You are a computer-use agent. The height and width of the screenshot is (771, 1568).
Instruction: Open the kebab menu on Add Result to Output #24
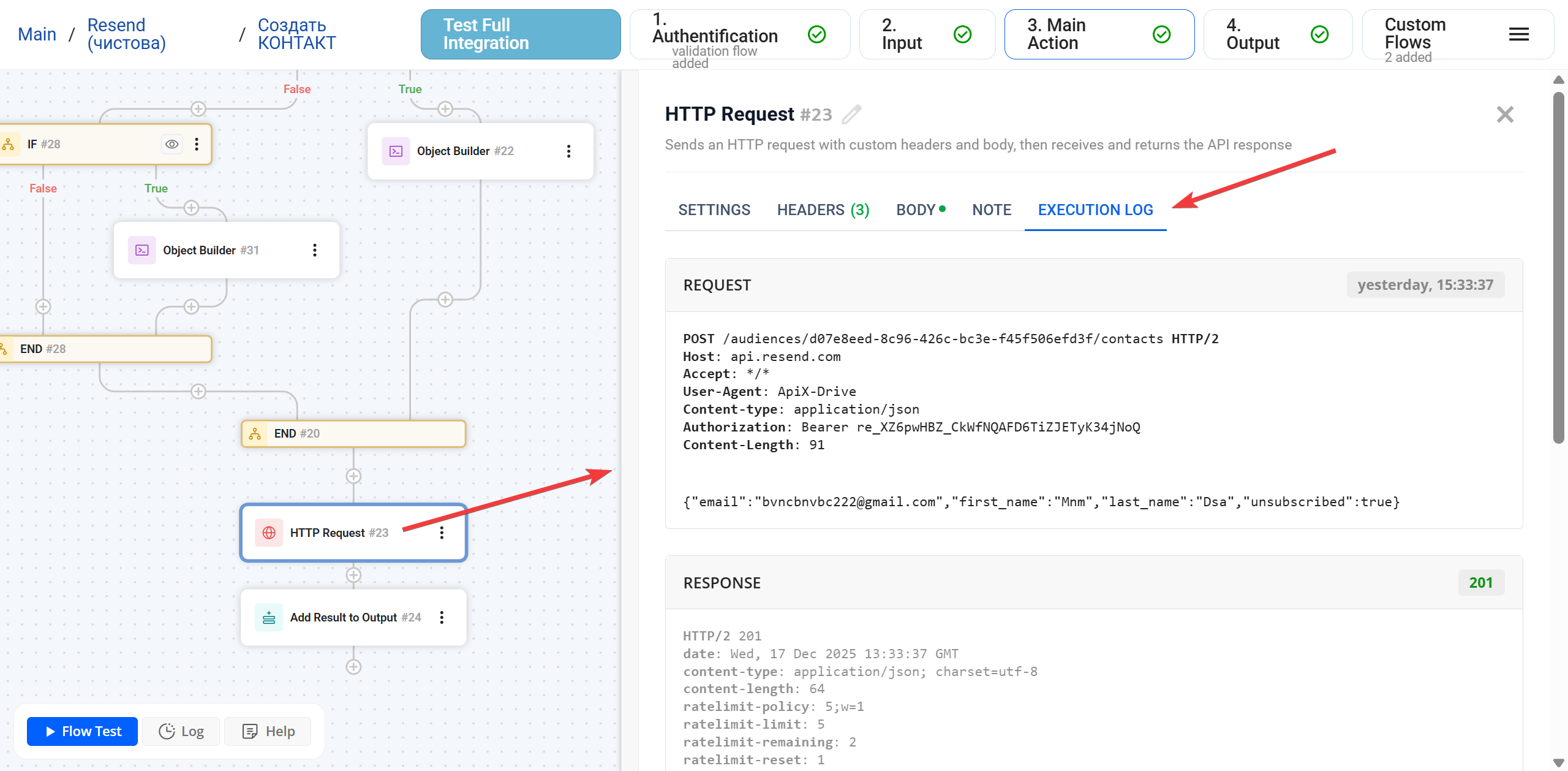[x=442, y=617]
